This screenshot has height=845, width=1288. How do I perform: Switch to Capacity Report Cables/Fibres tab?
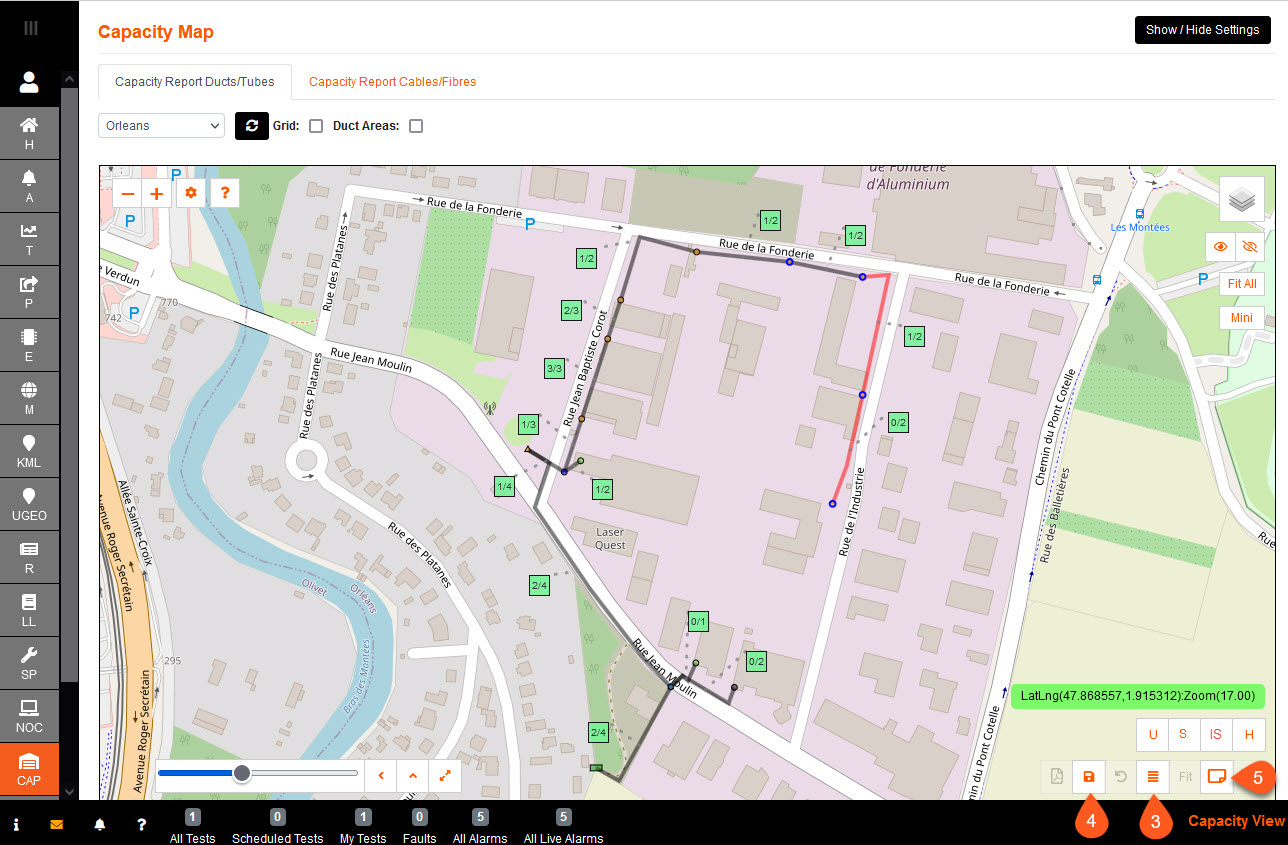(x=392, y=82)
